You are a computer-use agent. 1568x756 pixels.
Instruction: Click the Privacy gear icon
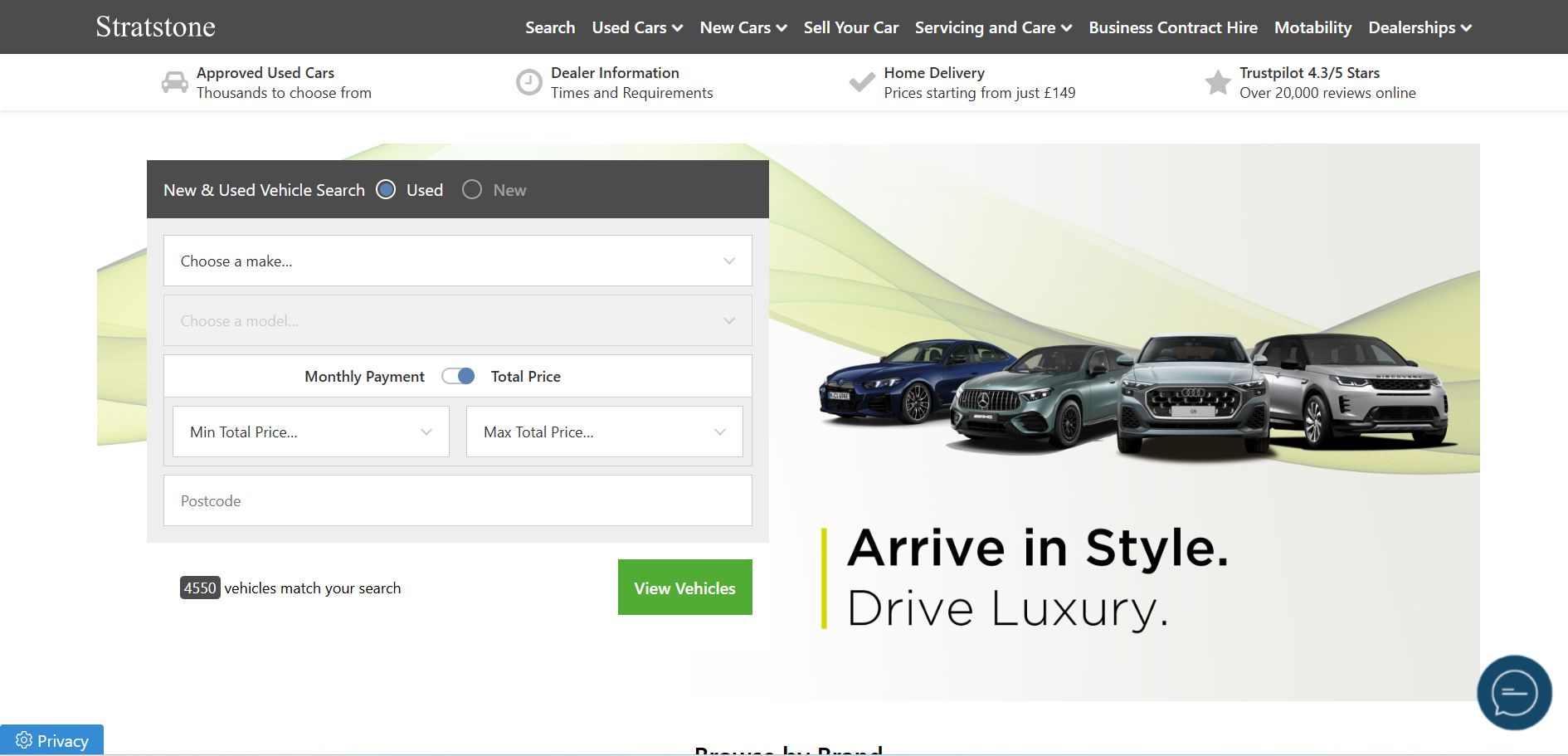click(24, 740)
